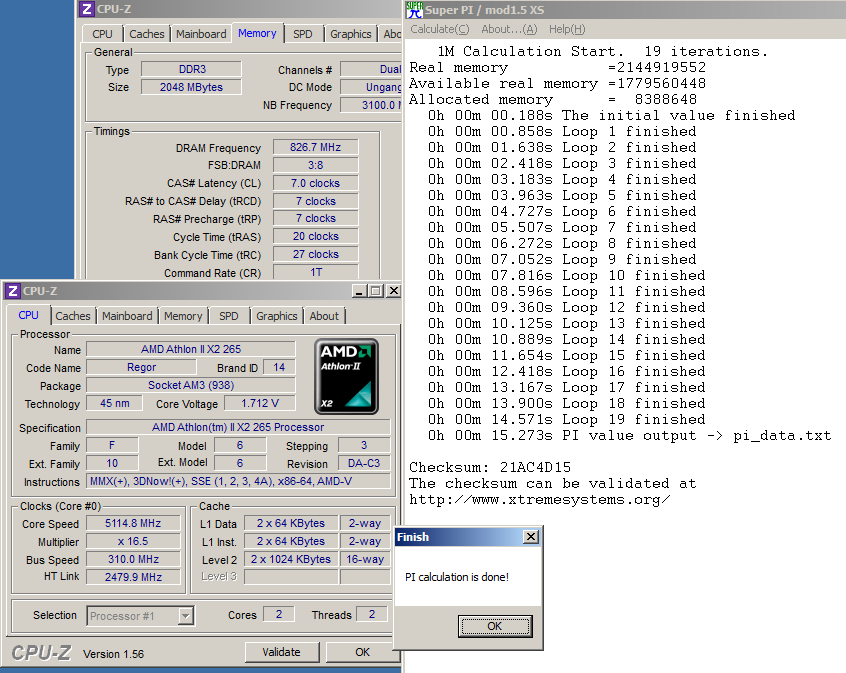
Task: Click the FSB:DRAM value 3:8
Action: click(x=316, y=165)
